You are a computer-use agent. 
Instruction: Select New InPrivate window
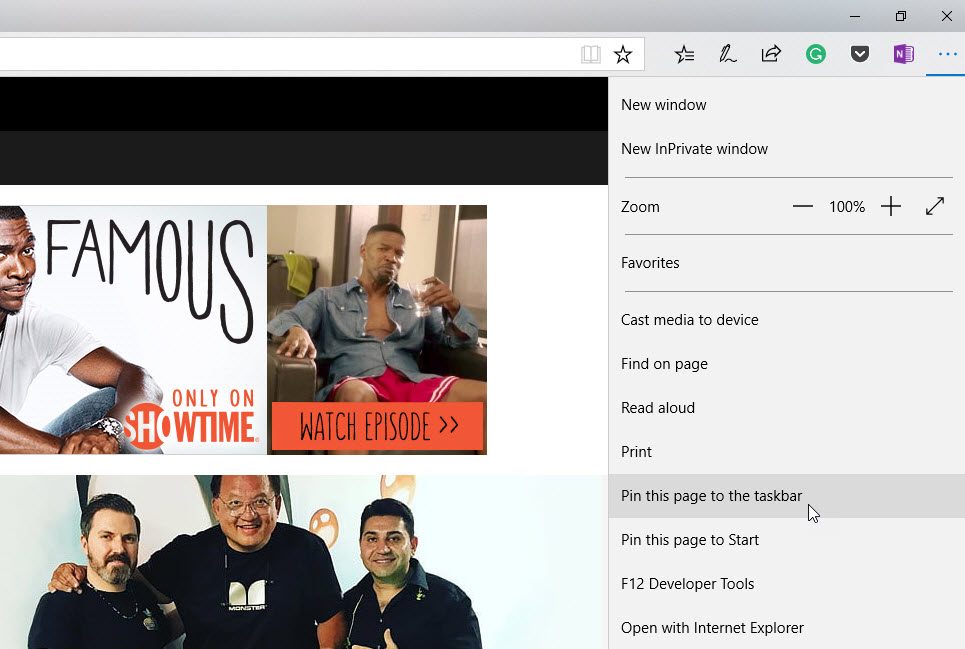pyautogui.click(x=787, y=149)
